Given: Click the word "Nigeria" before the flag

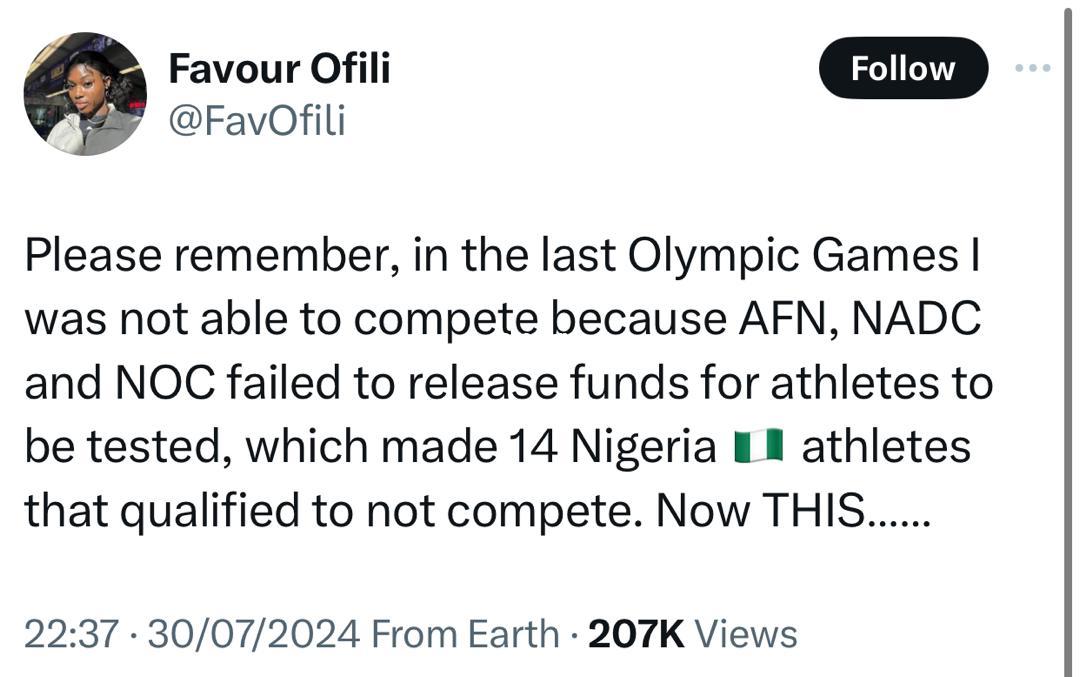Looking at the screenshot, I should tap(643, 447).
